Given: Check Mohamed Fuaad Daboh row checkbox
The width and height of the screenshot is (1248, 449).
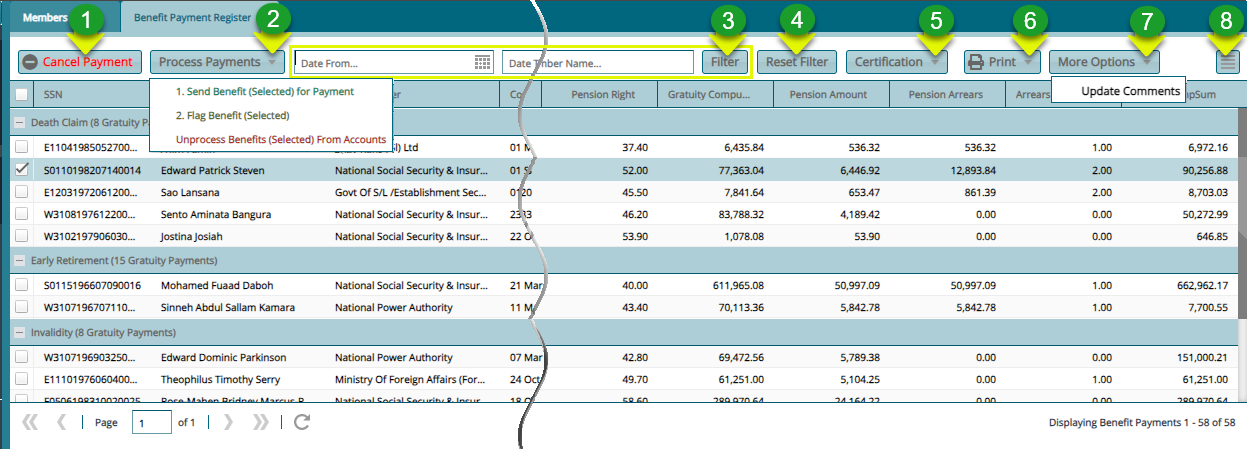Looking at the screenshot, I should pos(21,285).
